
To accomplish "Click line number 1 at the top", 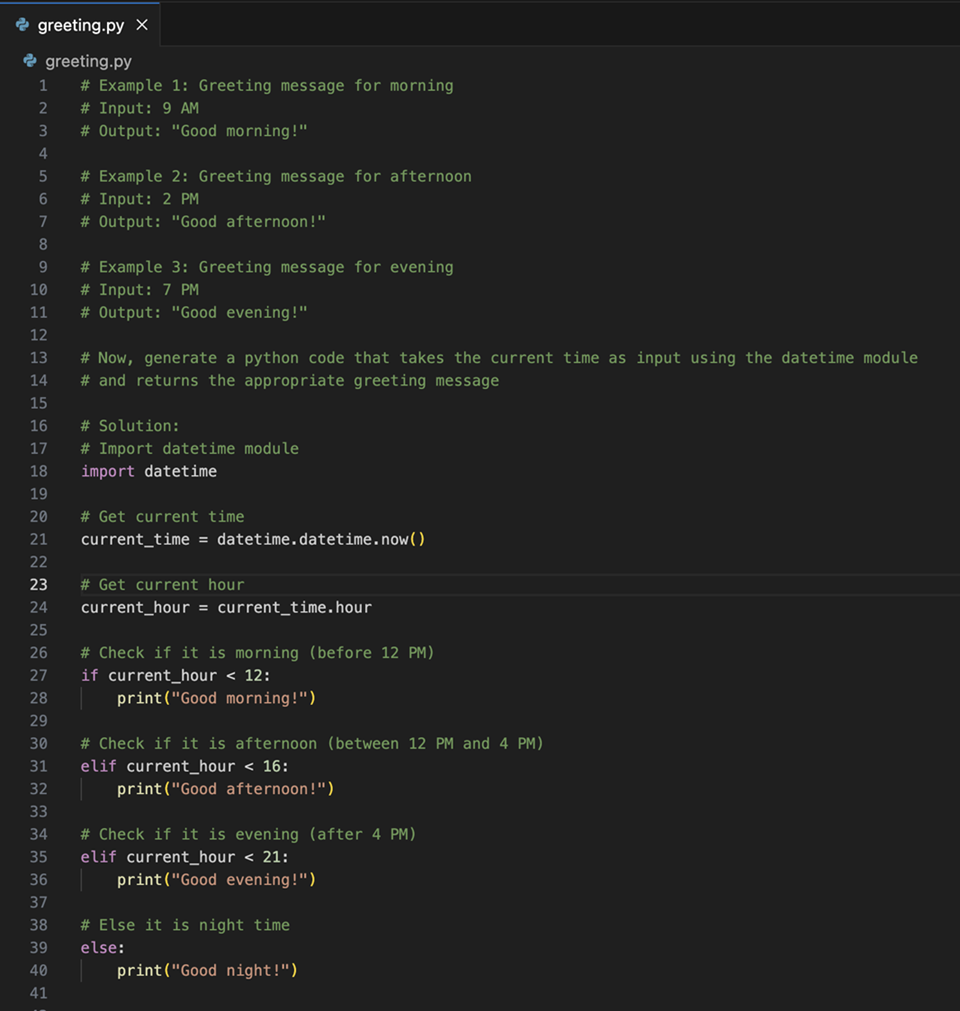I will 43,85.
